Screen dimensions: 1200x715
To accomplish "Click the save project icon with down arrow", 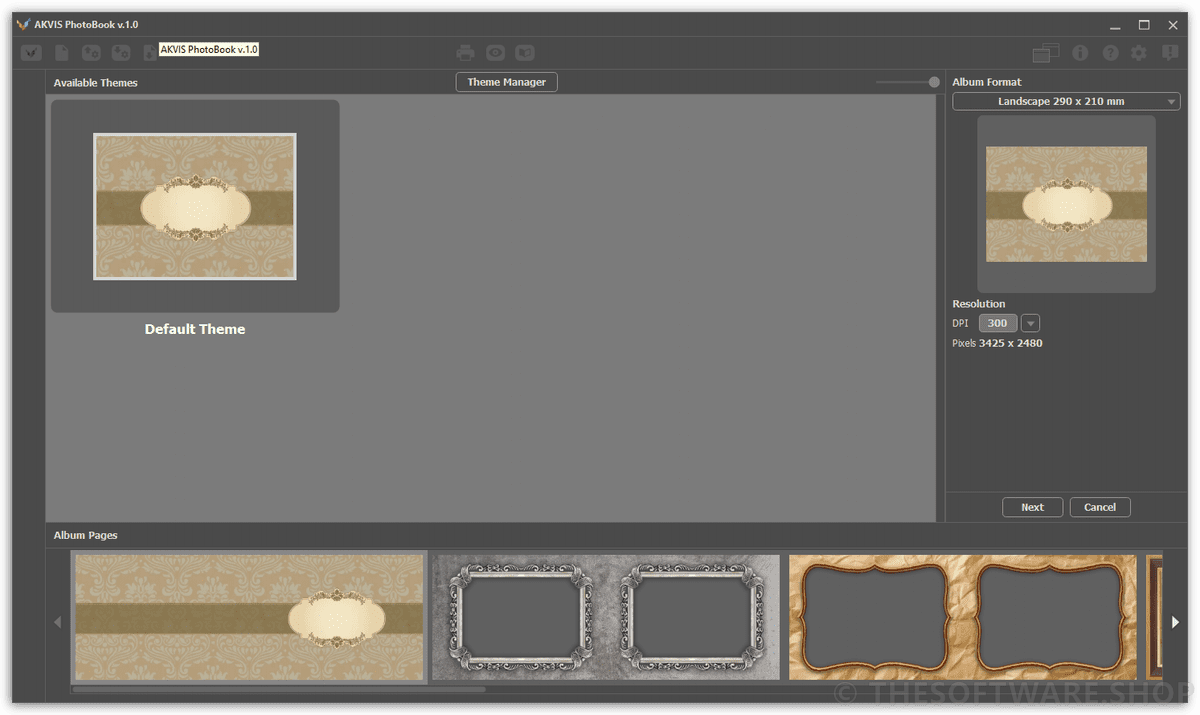I will pos(121,53).
